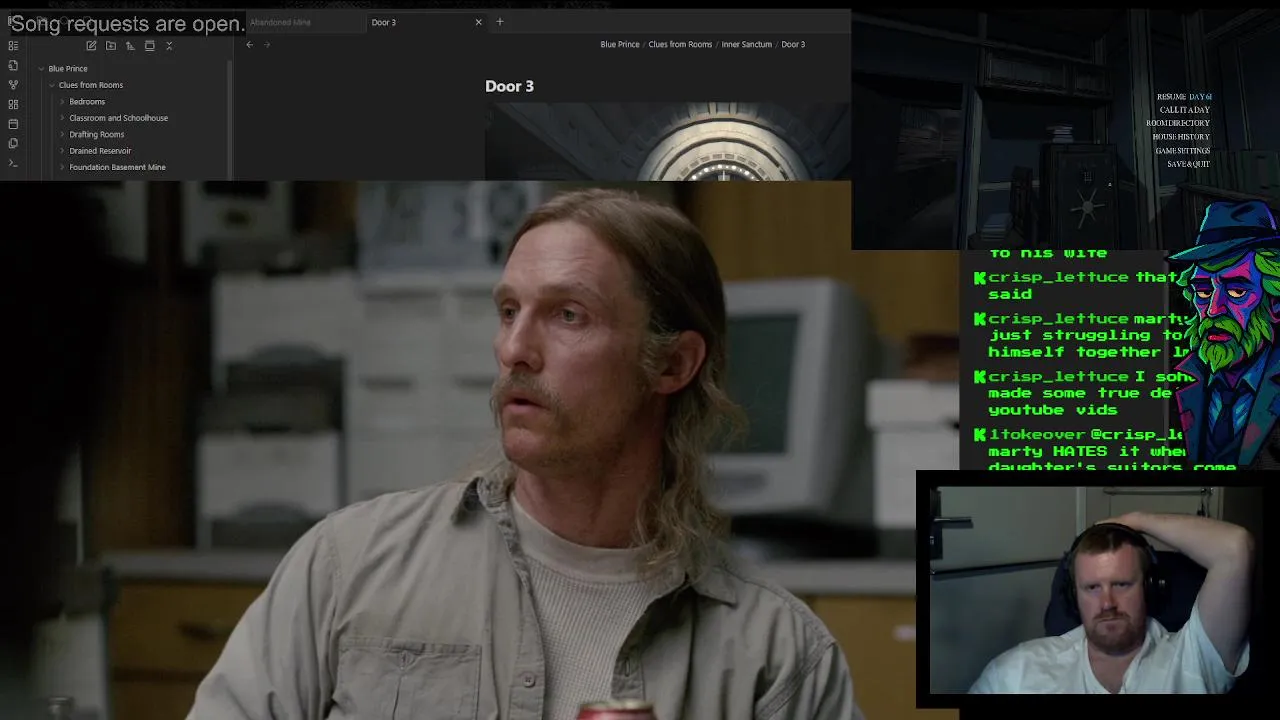Click the Drained Reservoir folder label

point(100,151)
